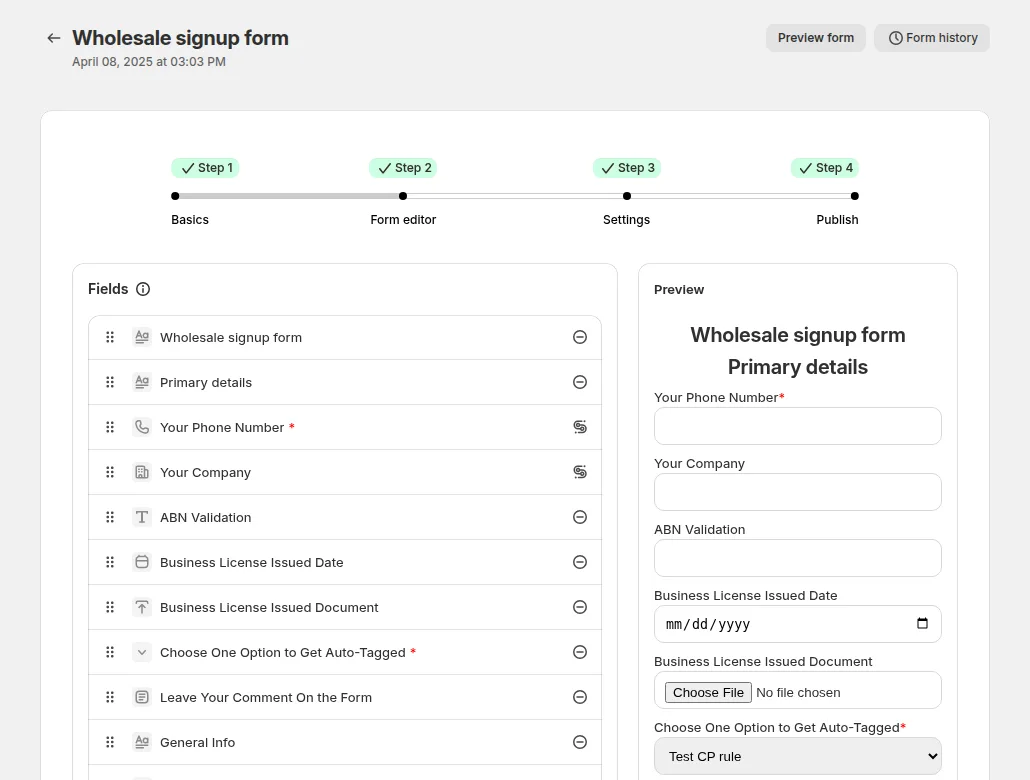This screenshot has width=1030, height=780.
Task: Go back using the left arrow icon
Action: 54,38
